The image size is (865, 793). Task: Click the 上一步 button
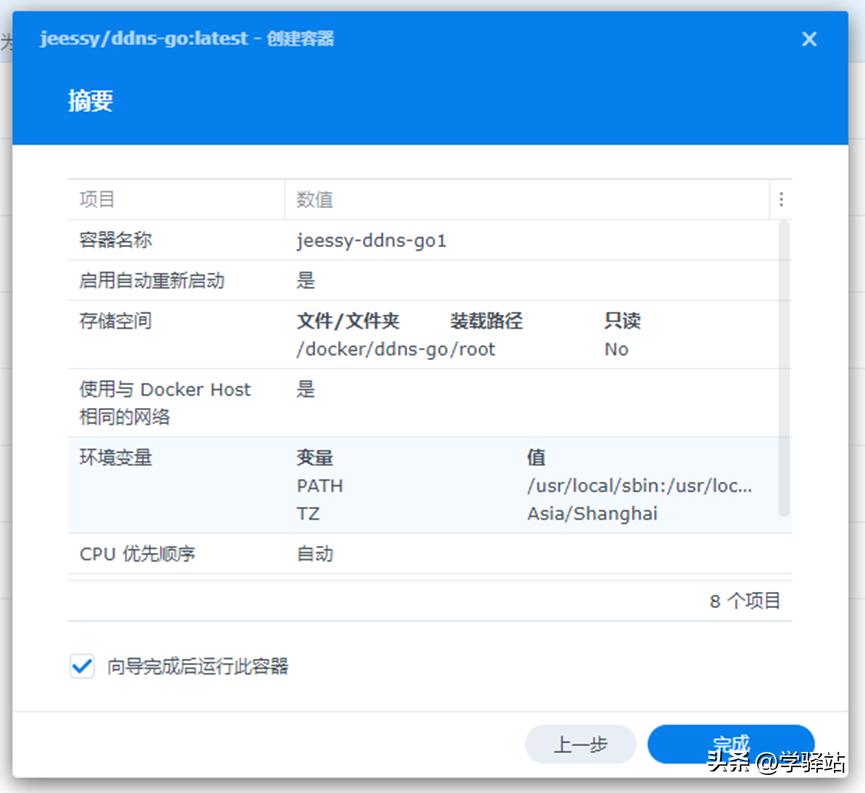pos(580,744)
